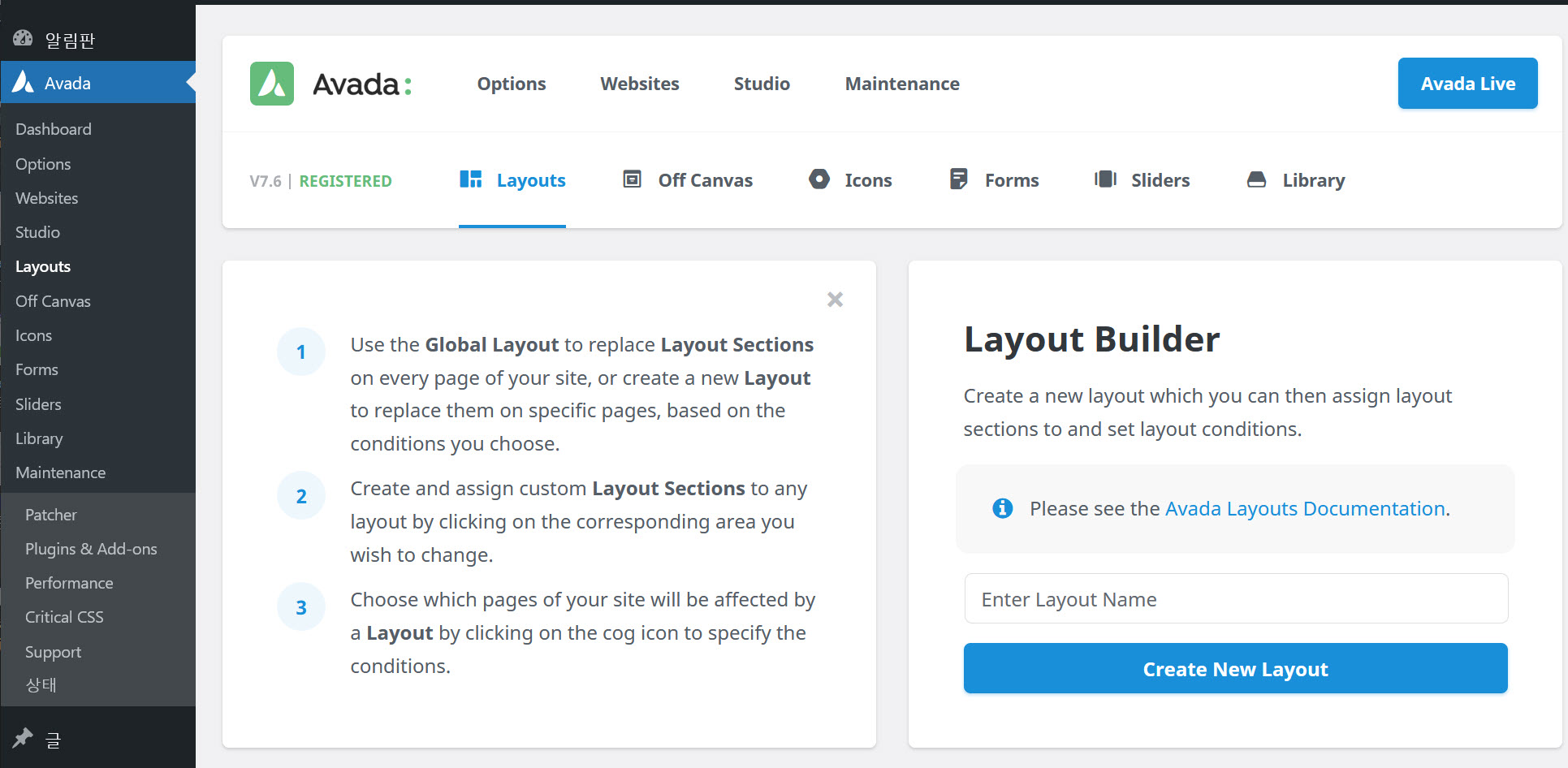Open Off Canvas in the sidebar
The image size is (1568, 768).
[x=53, y=301]
